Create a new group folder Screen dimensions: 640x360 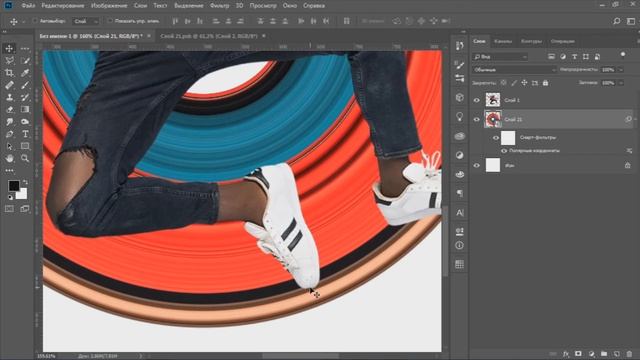coord(604,354)
